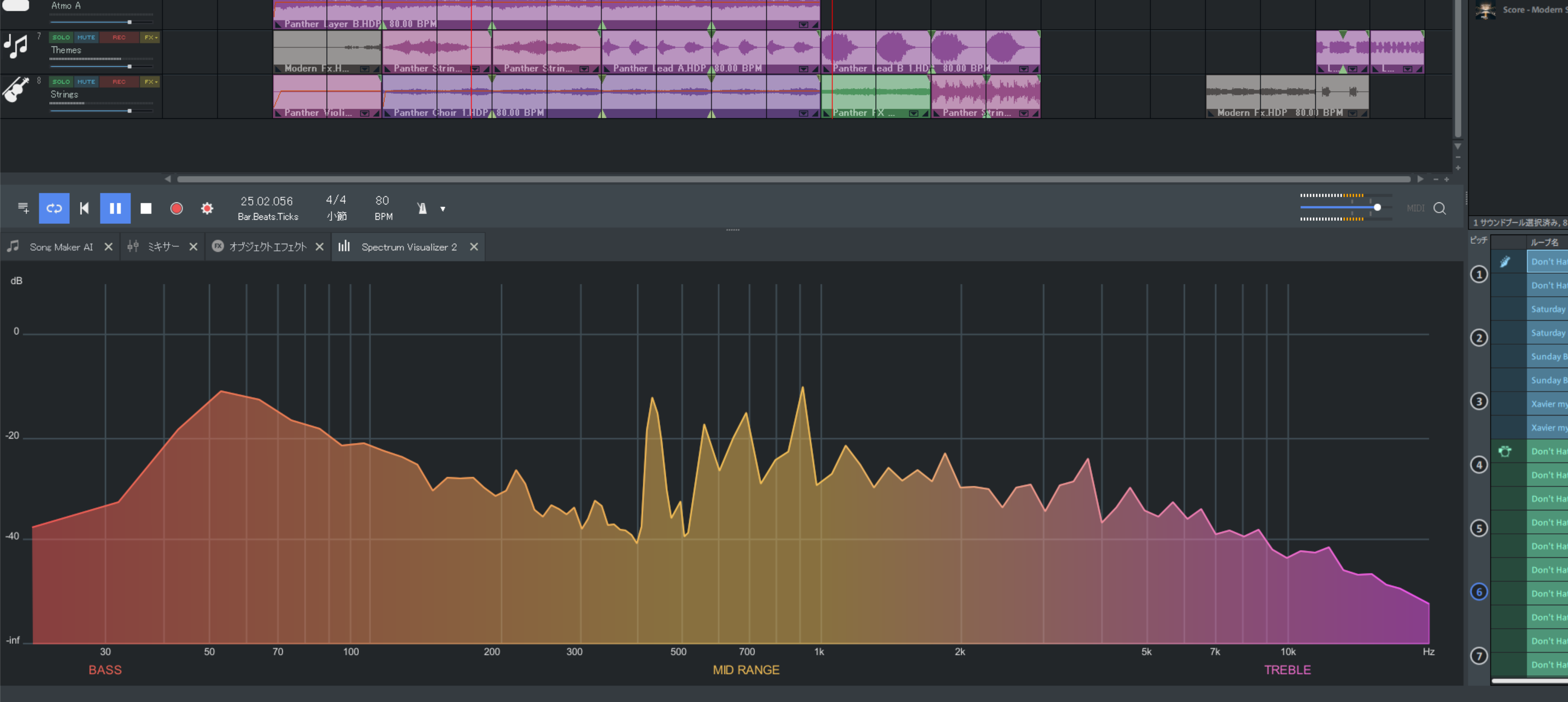Screen dimensions: 1568x702
Task: Click drum instrument icon in loop list
Action: click(1505, 451)
